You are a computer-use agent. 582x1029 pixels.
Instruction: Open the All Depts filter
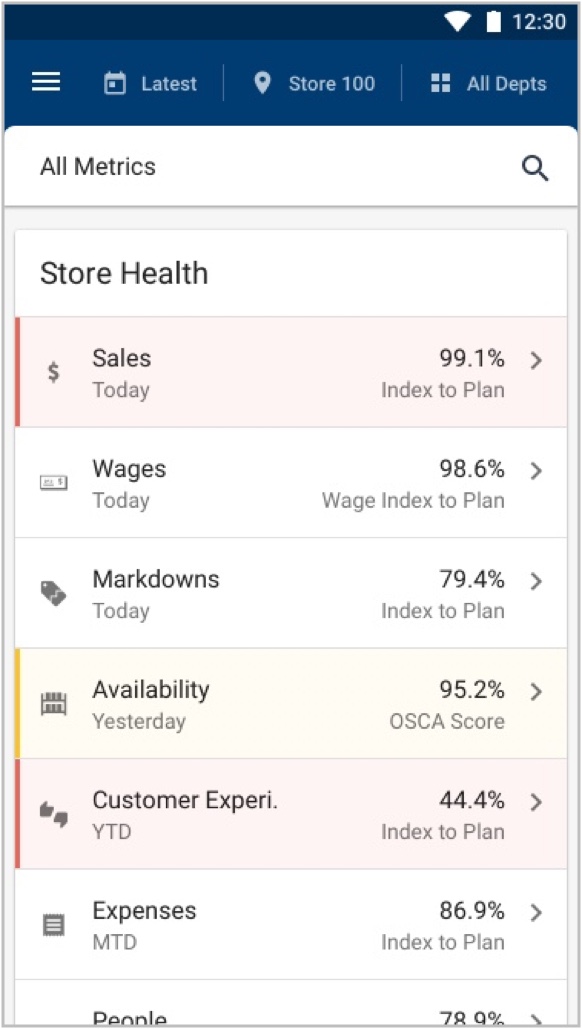point(489,83)
